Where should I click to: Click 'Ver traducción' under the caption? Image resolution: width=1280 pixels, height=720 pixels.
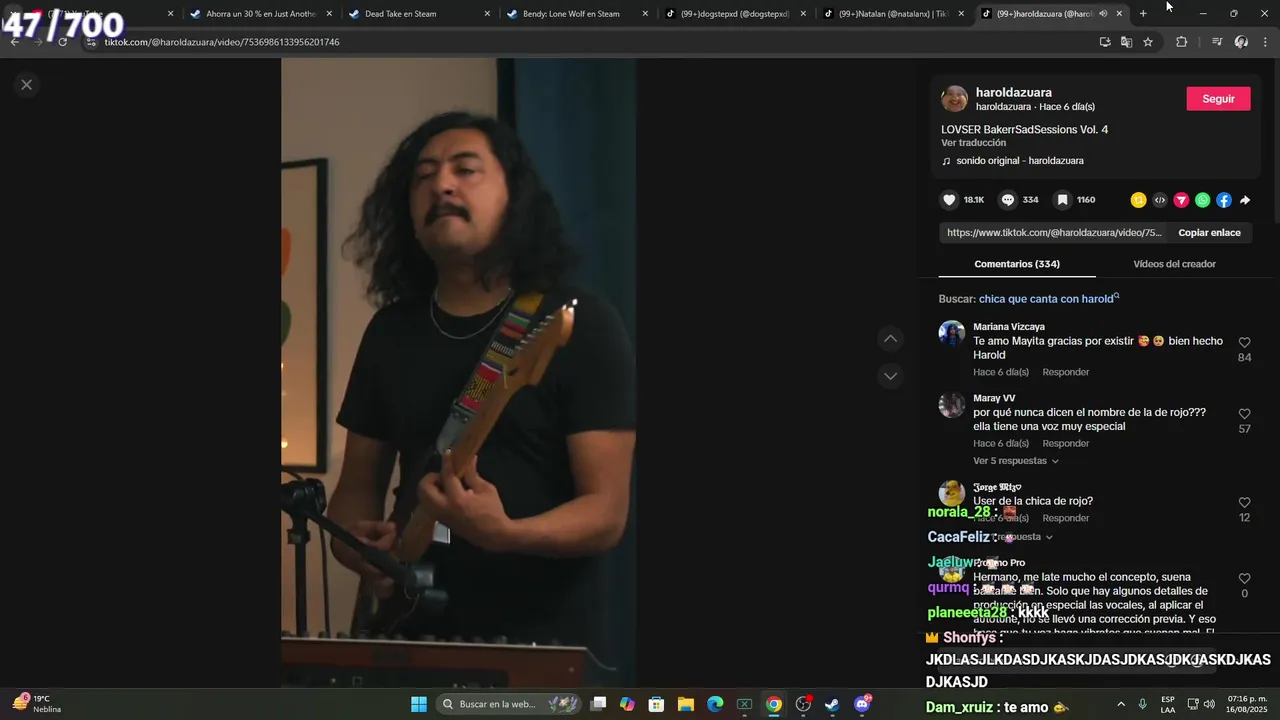point(973,143)
